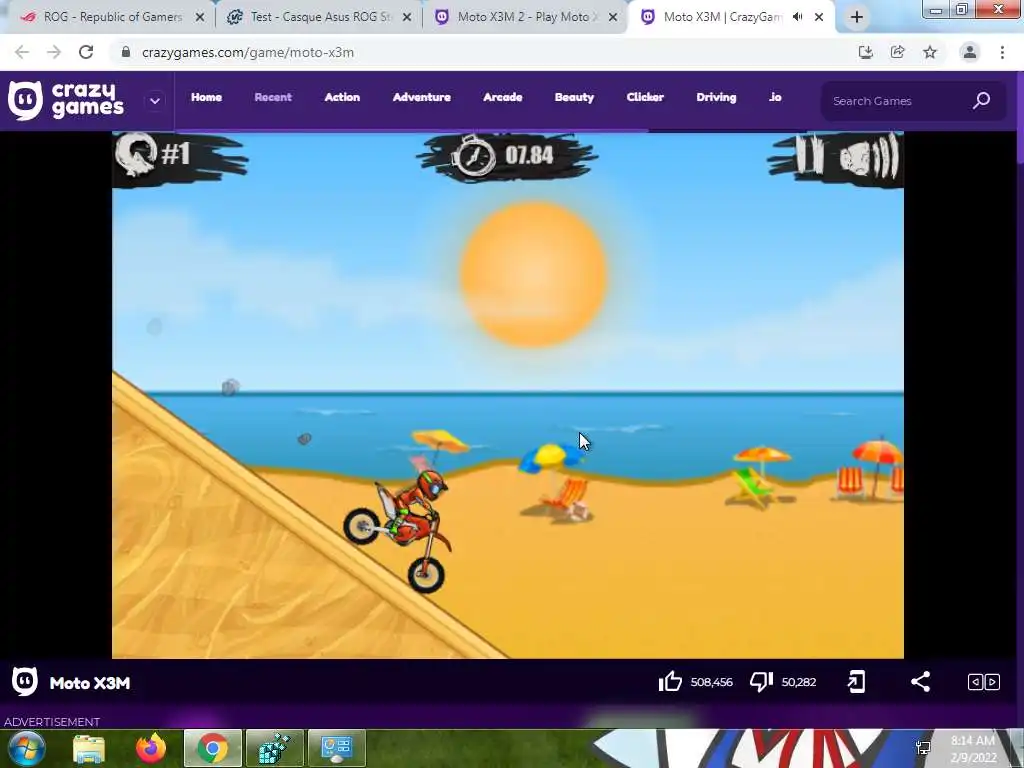Open the Home menu item
Screen dimensions: 1024x768
[206, 97]
